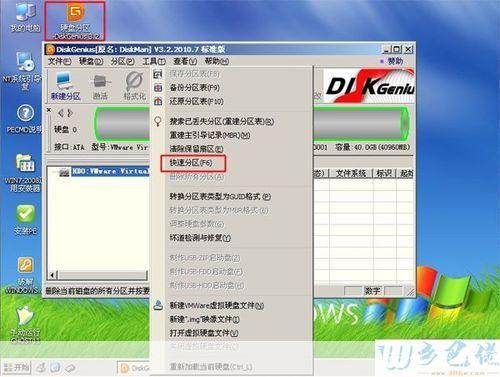Click the 激活 toolbar icon

coord(100,87)
